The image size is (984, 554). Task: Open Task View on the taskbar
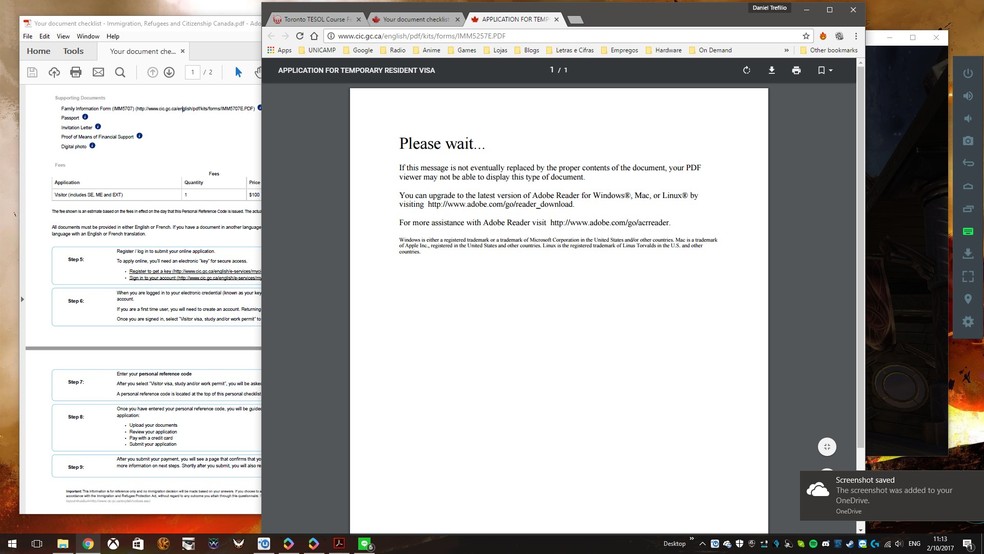37,543
